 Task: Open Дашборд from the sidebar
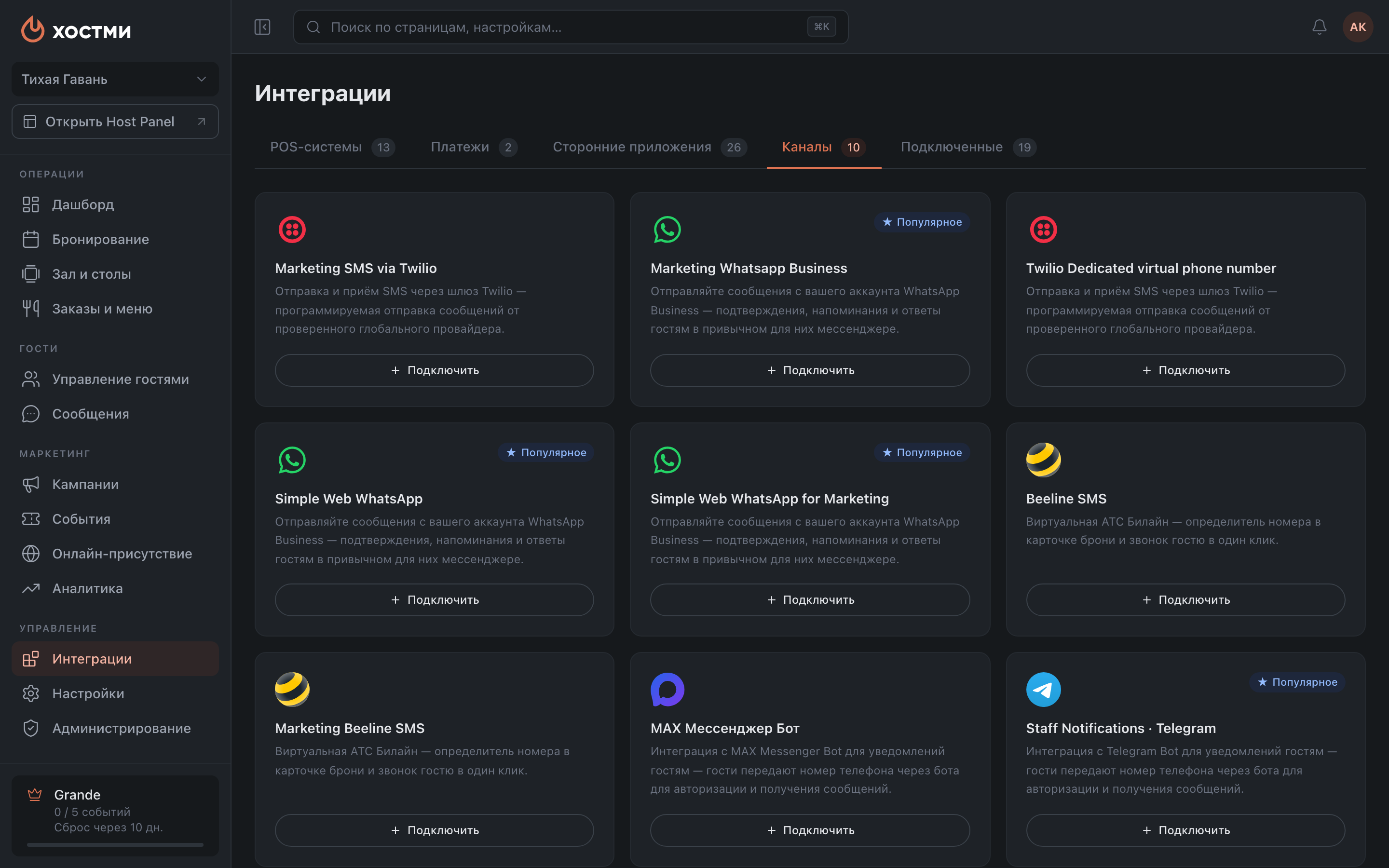pos(115,204)
